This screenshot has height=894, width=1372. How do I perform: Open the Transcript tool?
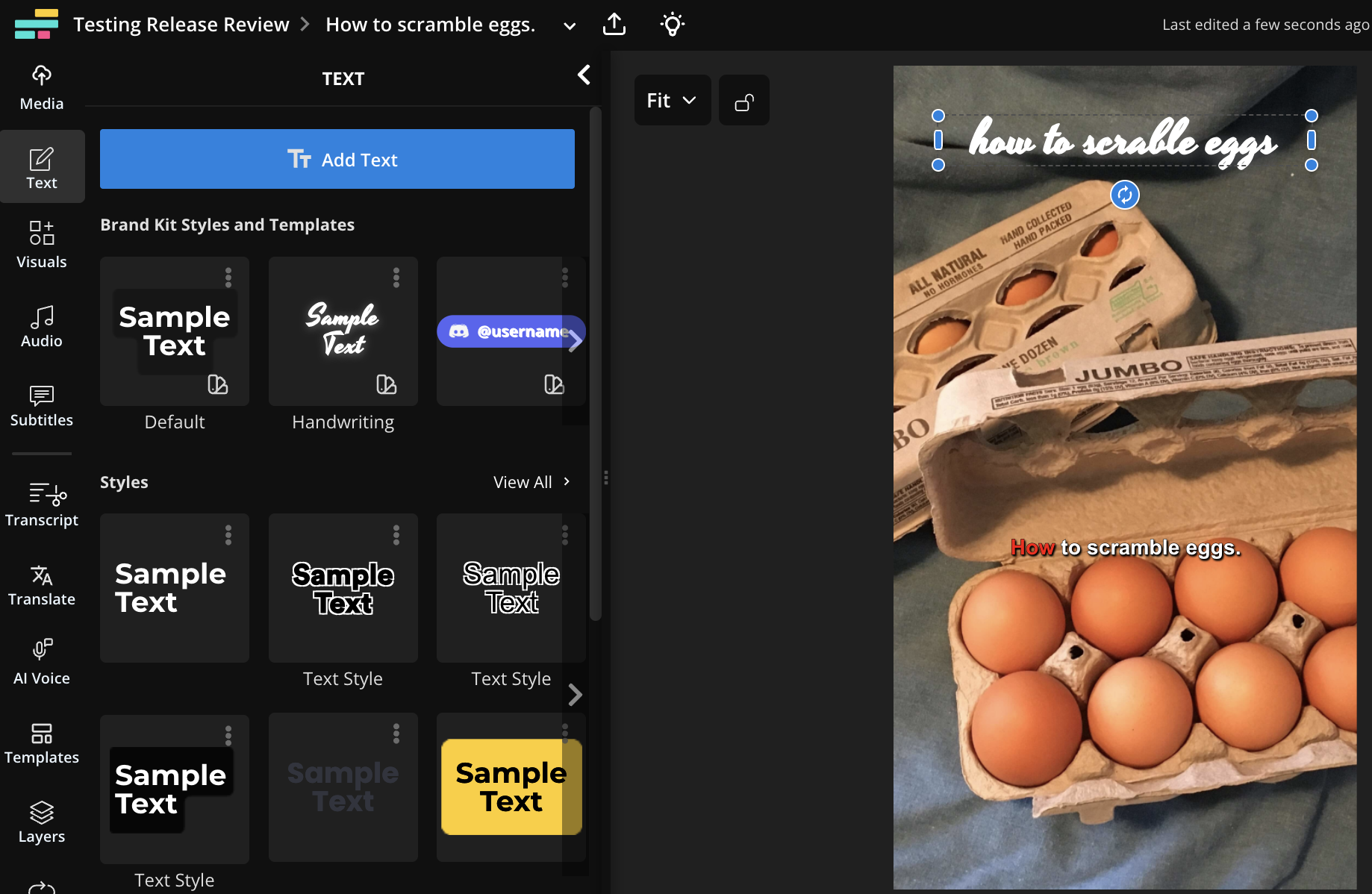42,504
